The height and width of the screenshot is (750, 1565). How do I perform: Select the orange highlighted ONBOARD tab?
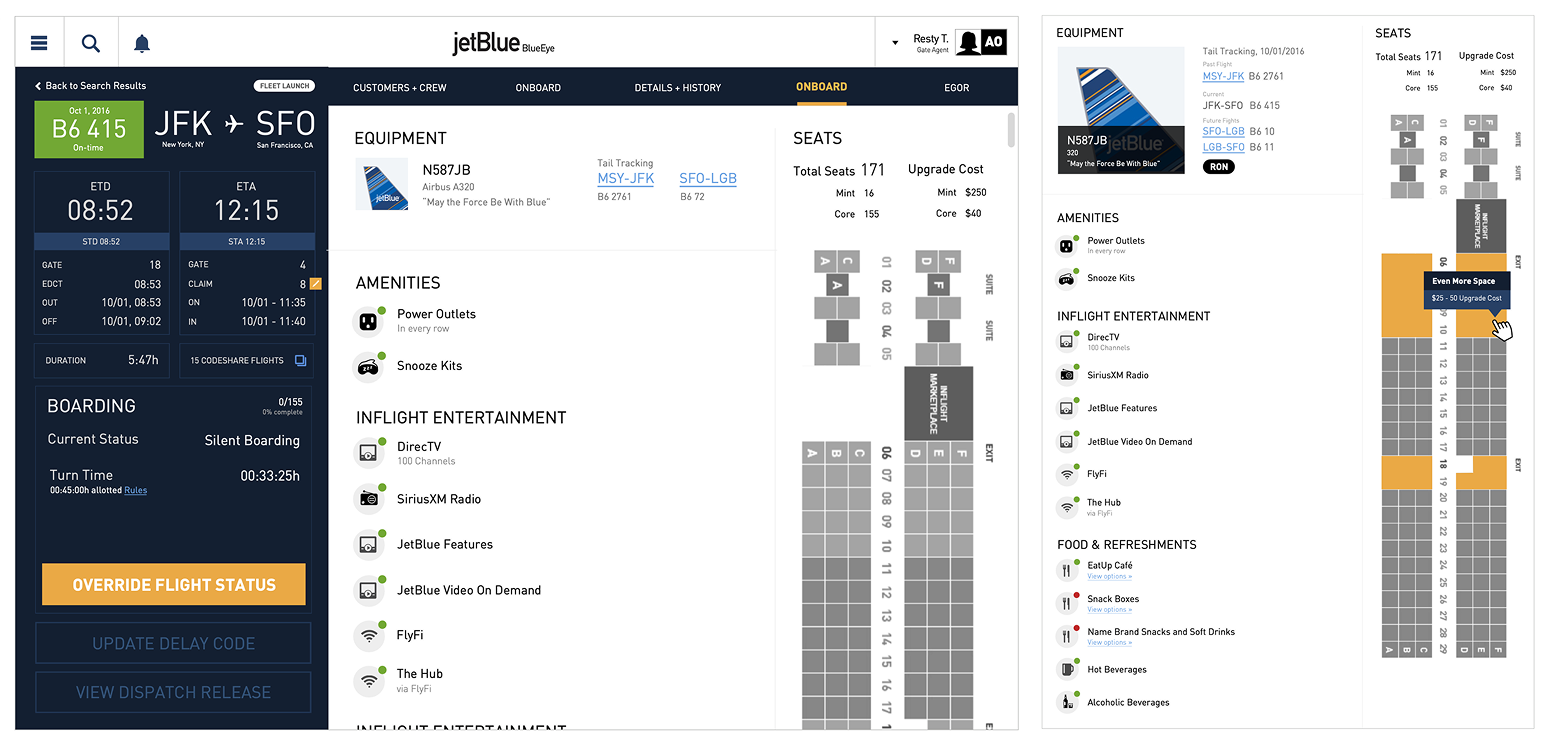[821, 87]
